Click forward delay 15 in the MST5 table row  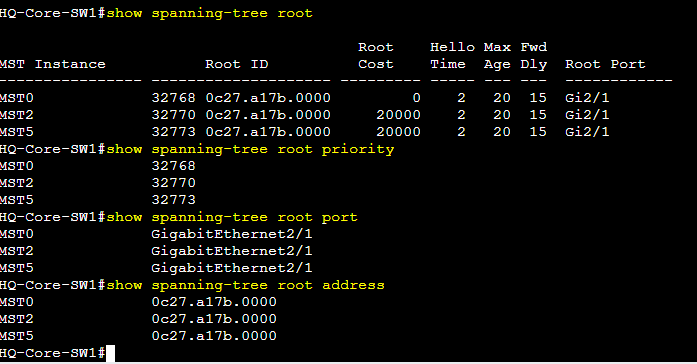pos(538,132)
